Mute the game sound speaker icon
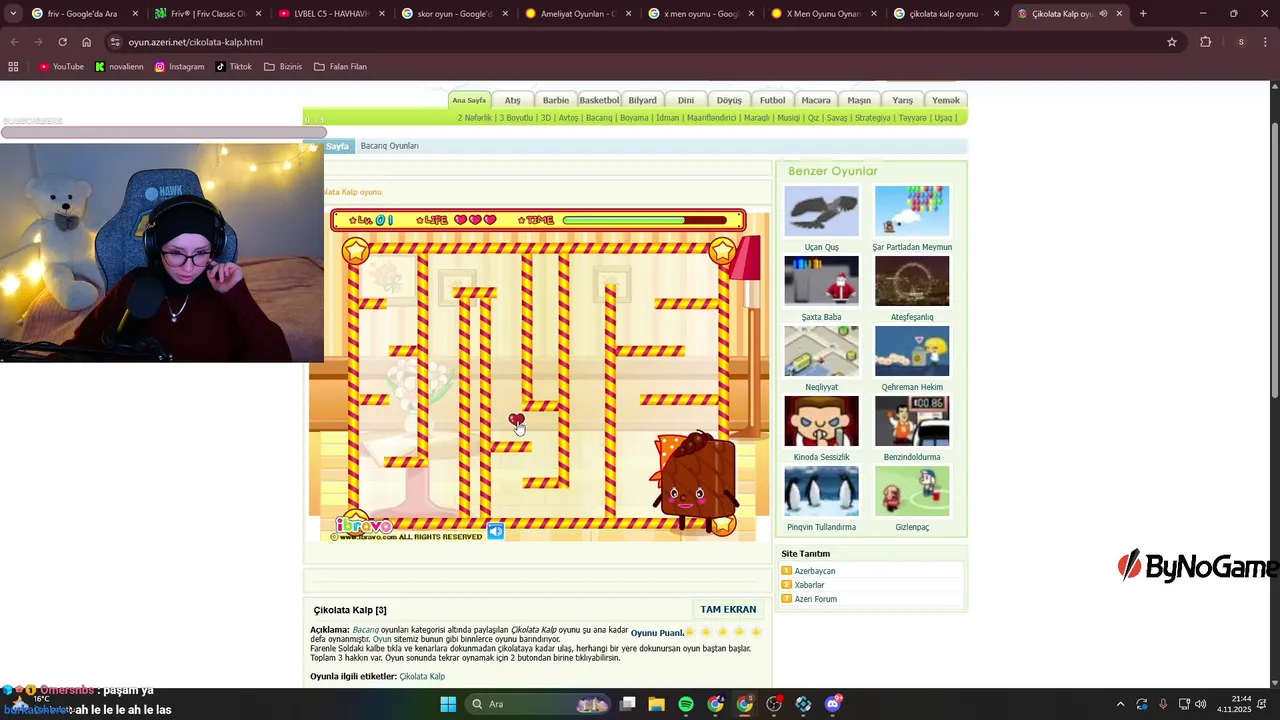The height and width of the screenshot is (720, 1280). (x=496, y=531)
